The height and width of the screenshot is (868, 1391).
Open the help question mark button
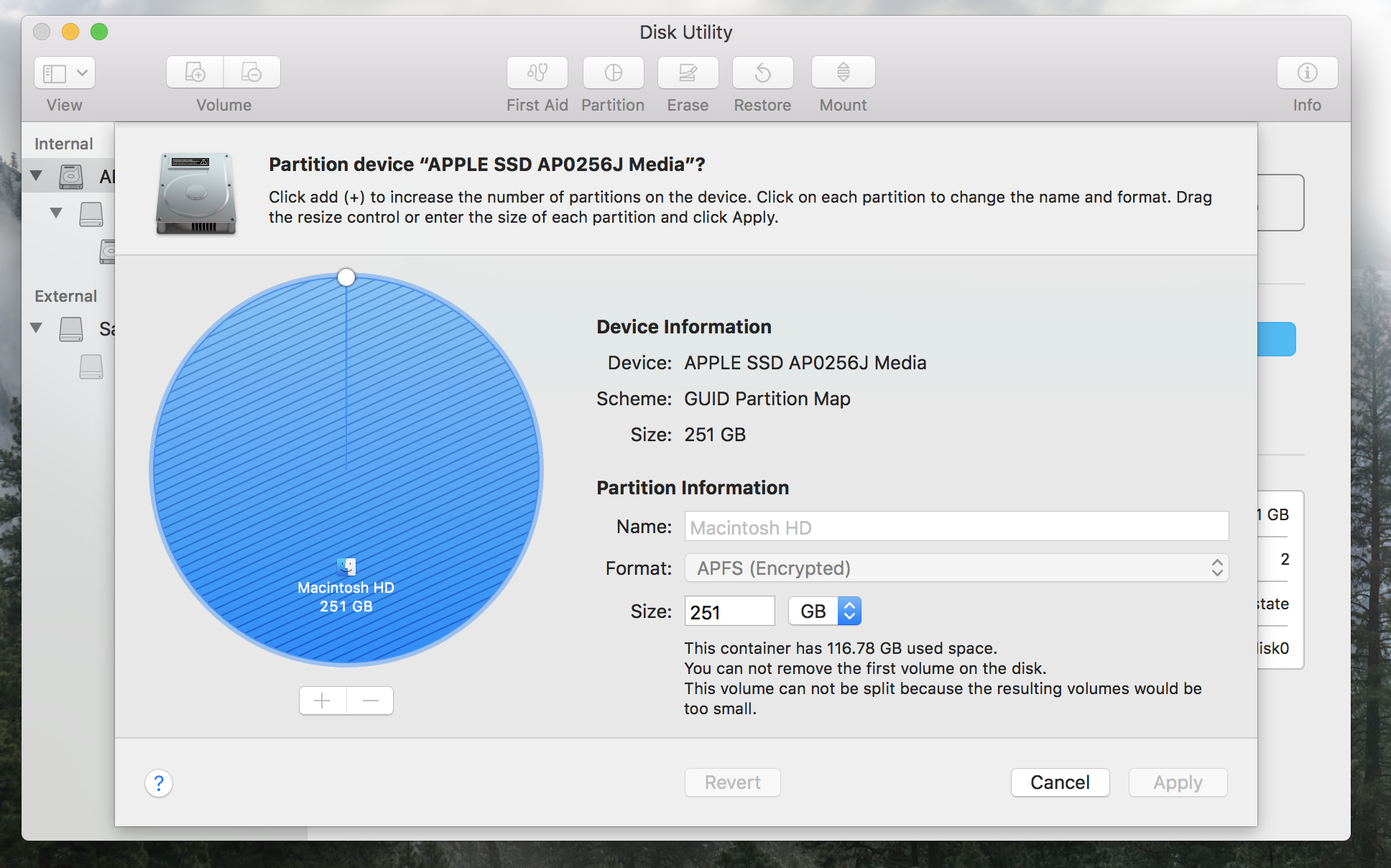point(159,782)
